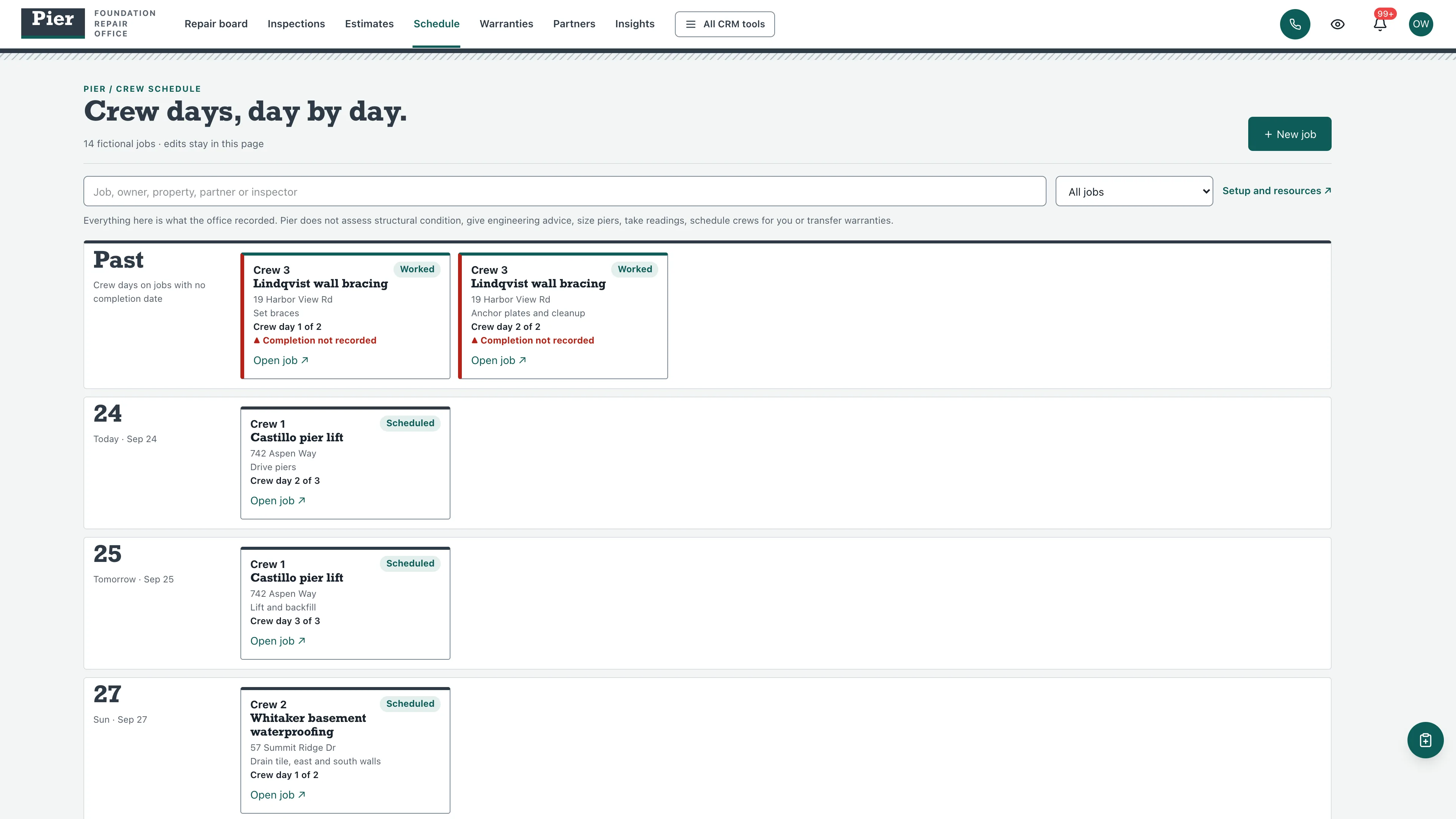Click the Tomorrow · Sep 25 label
This screenshot has height=819, width=1456.
tap(133, 579)
